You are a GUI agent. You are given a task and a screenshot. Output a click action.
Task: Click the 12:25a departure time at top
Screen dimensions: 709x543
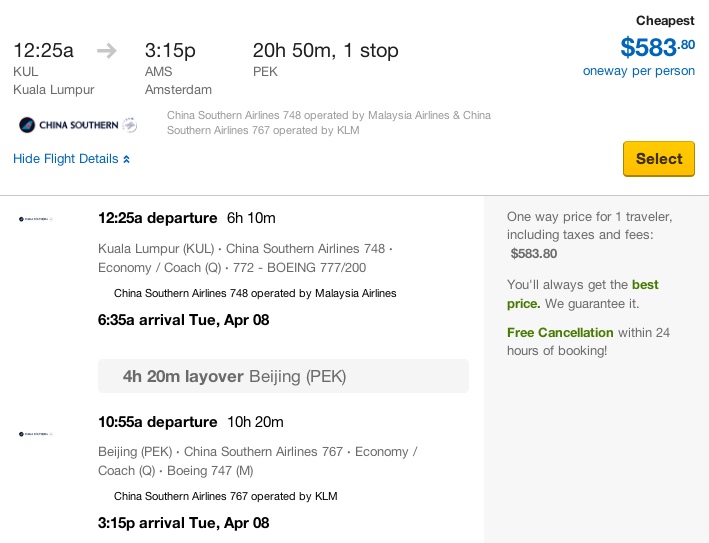pyautogui.click(x=43, y=50)
